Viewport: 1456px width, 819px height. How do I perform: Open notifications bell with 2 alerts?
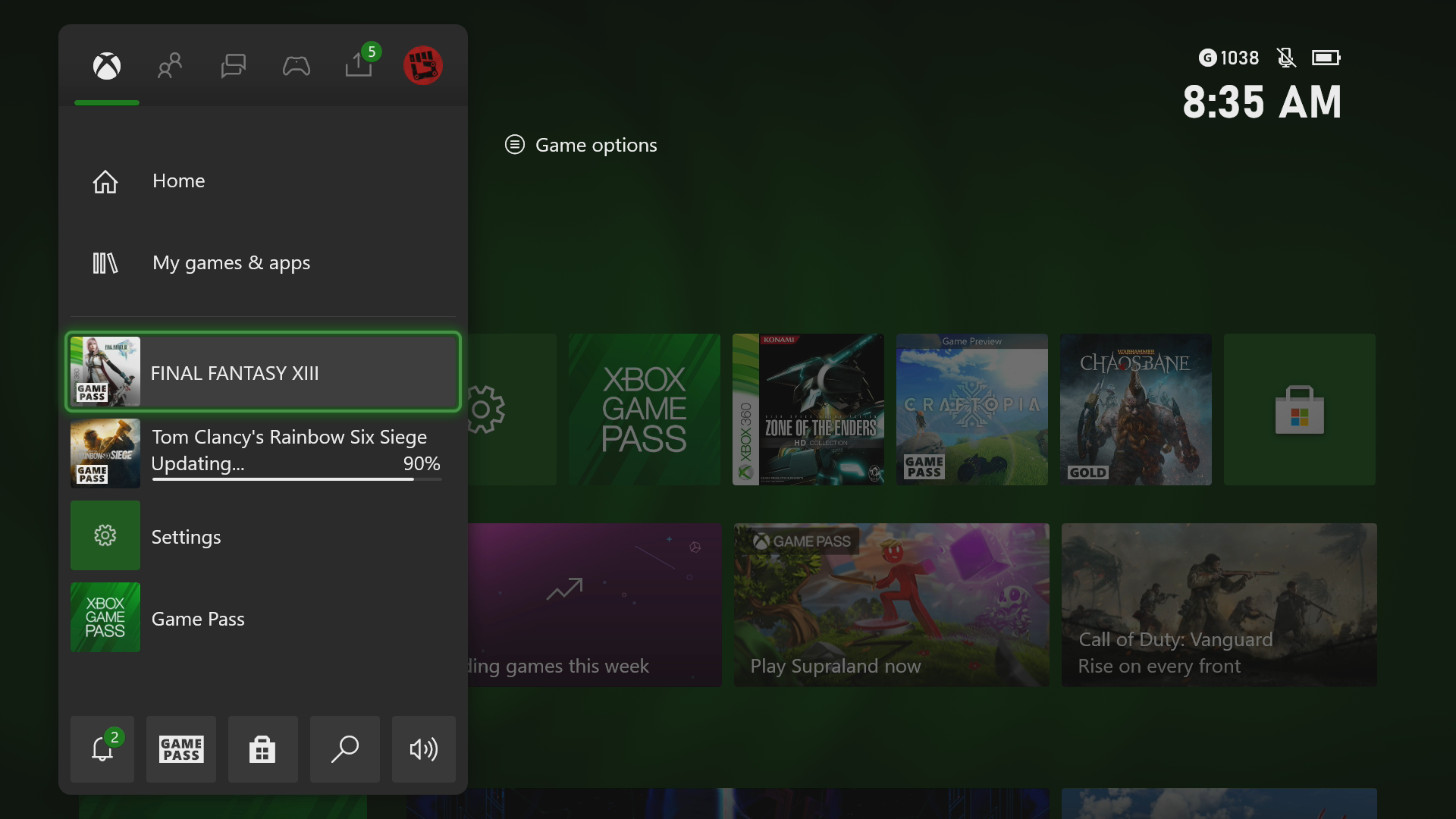[x=102, y=748]
